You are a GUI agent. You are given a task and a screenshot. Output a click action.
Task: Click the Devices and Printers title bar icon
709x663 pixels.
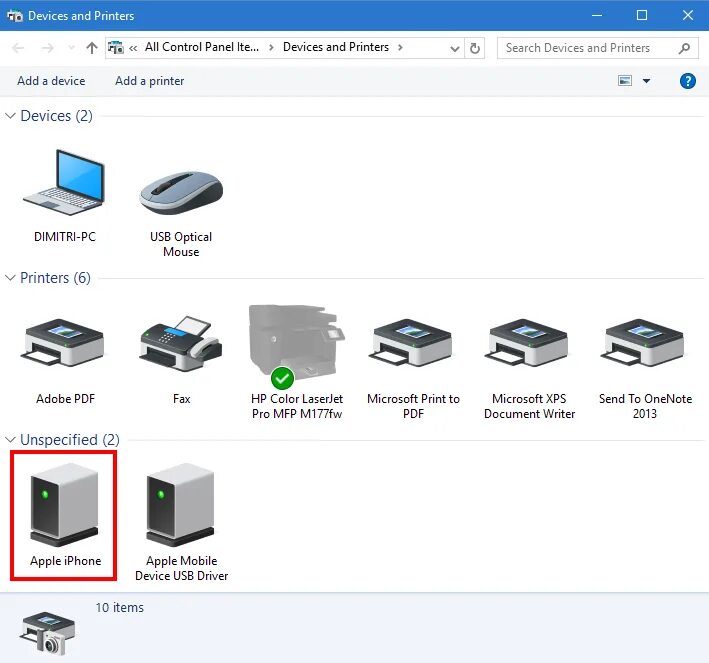click(14, 16)
